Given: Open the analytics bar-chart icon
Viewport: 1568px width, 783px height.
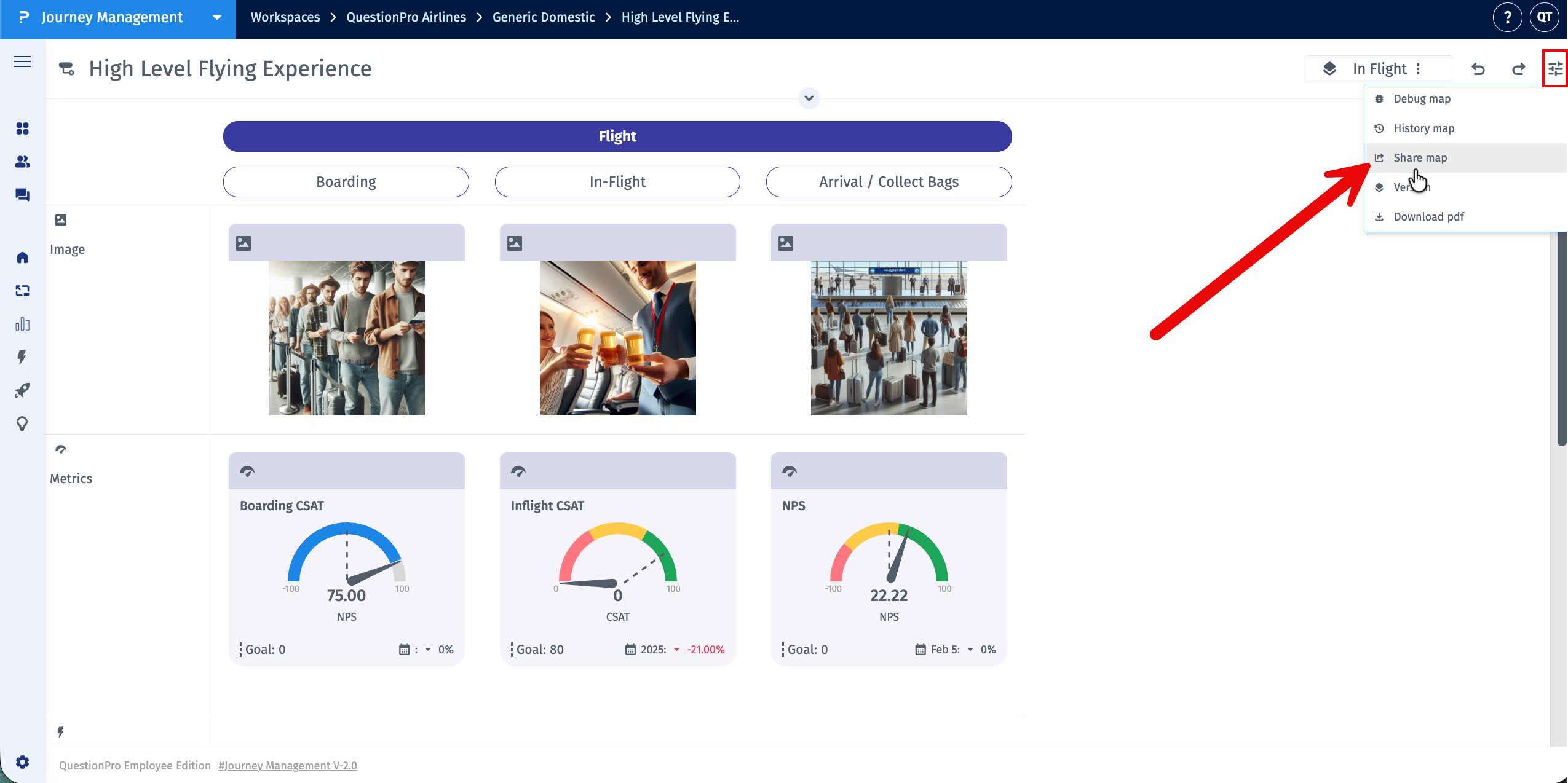Looking at the screenshot, I should tap(22, 324).
